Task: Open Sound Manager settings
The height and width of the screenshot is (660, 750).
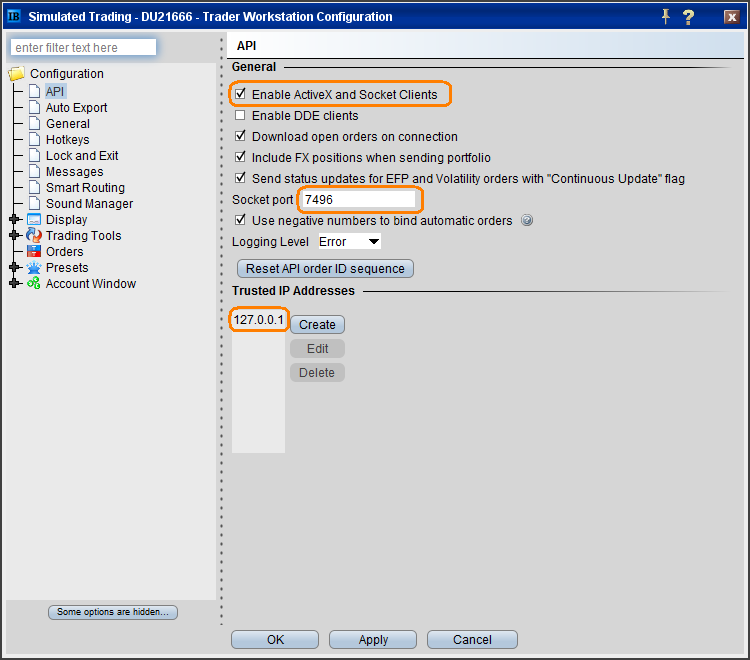Action: pos(89,204)
